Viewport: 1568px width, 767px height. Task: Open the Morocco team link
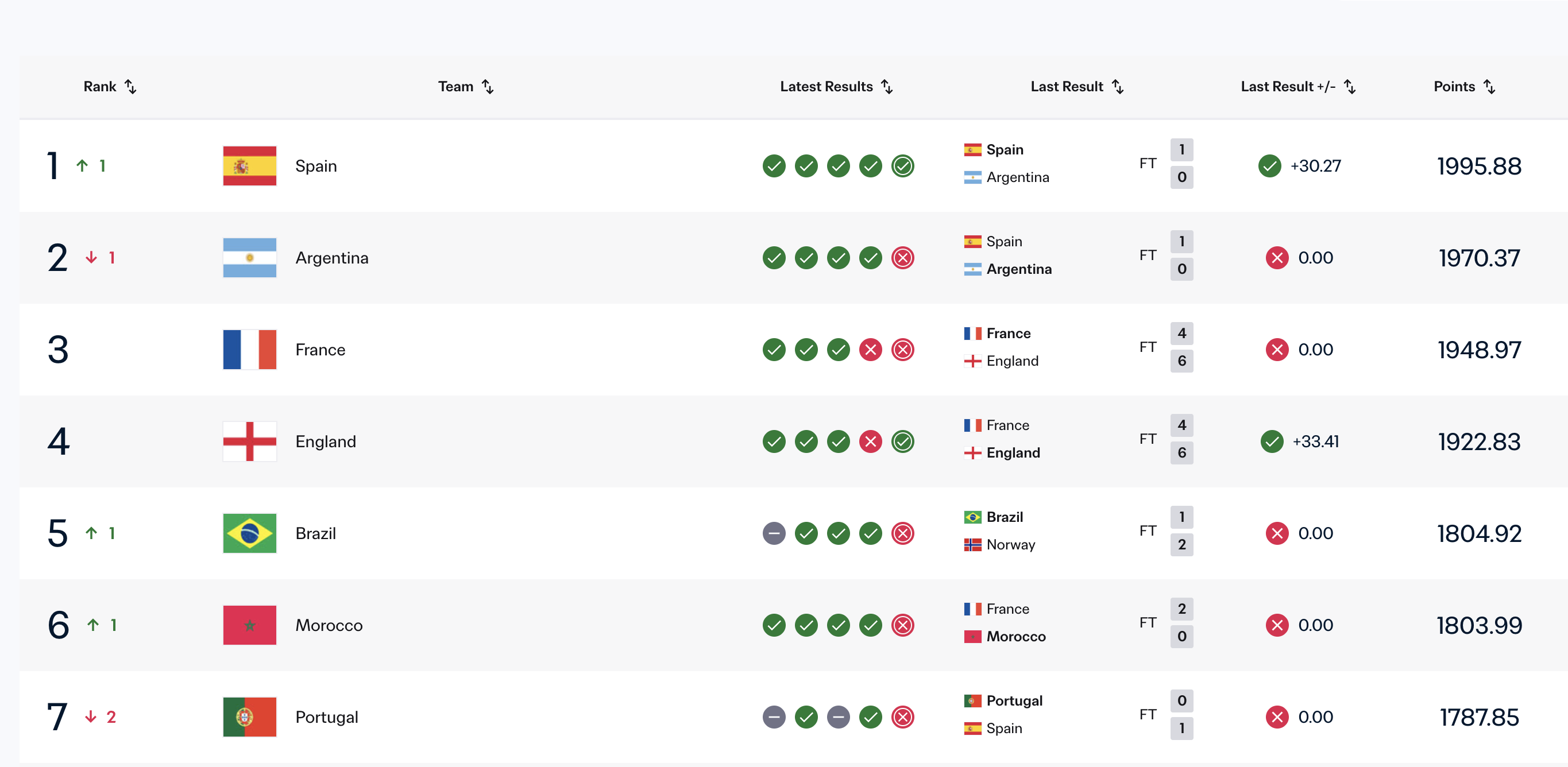pyautogui.click(x=329, y=625)
